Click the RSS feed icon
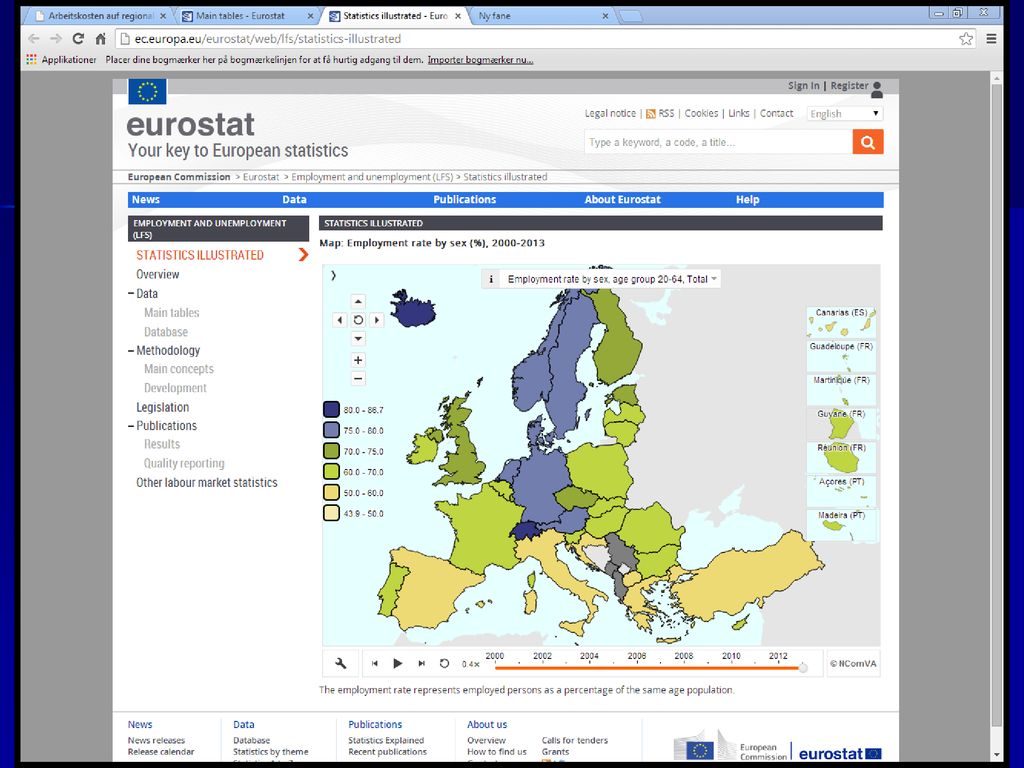The image size is (1024, 768). (x=650, y=114)
